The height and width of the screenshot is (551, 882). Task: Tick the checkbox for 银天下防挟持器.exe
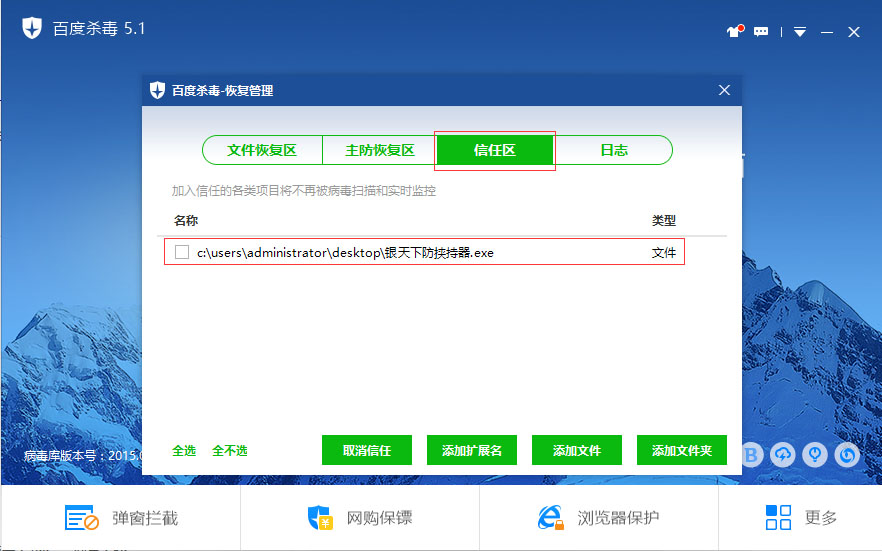tap(182, 253)
